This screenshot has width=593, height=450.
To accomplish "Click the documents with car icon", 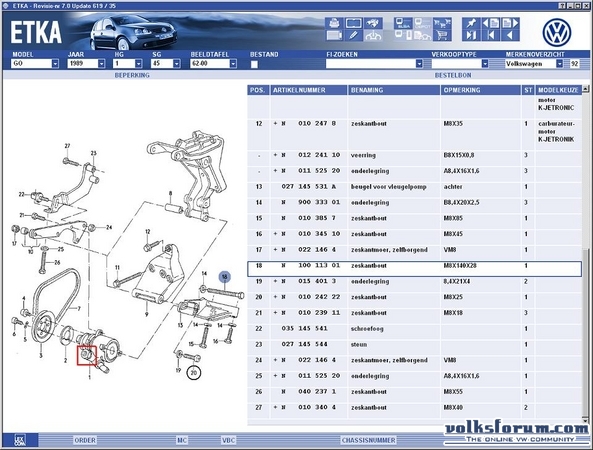I will 422,36.
